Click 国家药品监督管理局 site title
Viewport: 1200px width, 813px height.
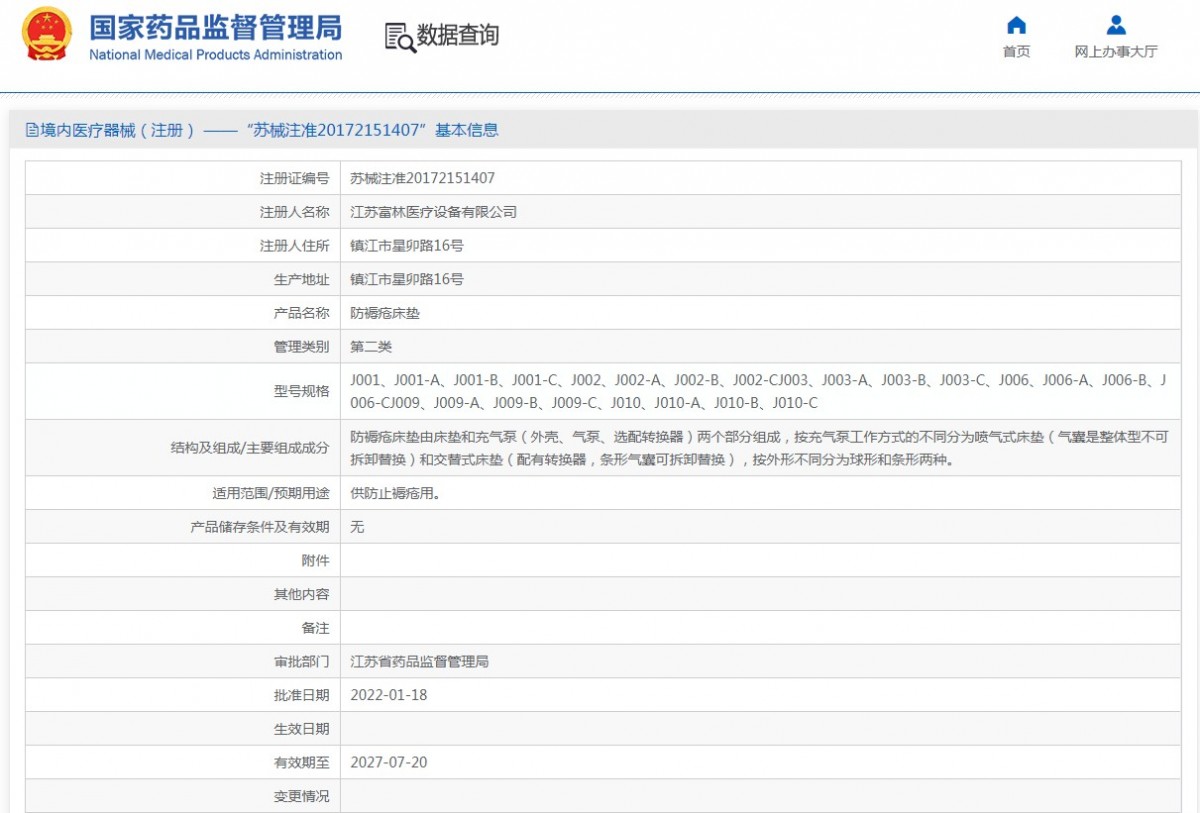point(215,27)
